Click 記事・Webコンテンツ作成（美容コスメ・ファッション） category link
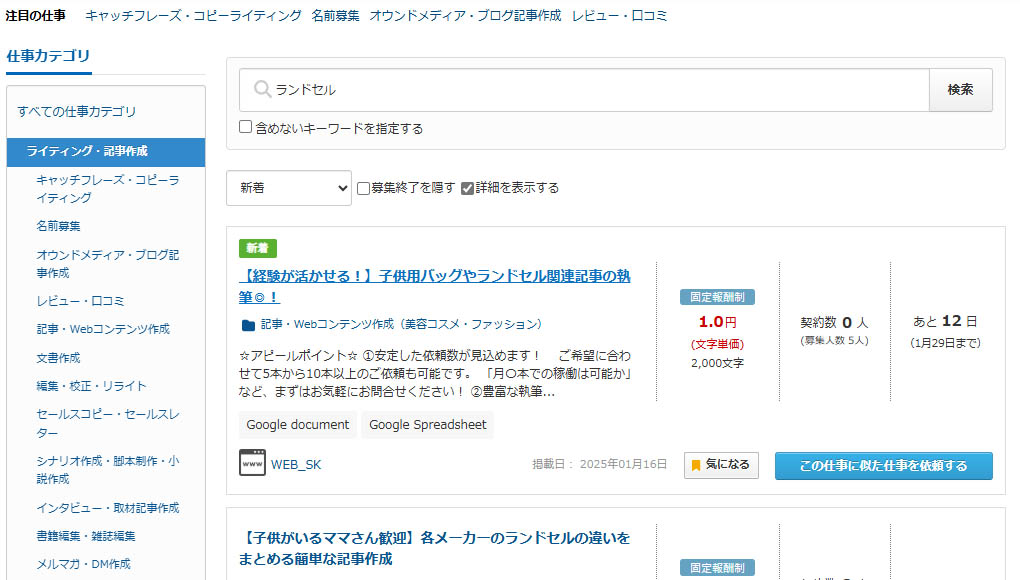Viewport: 1020px width, 580px height. click(402, 324)
